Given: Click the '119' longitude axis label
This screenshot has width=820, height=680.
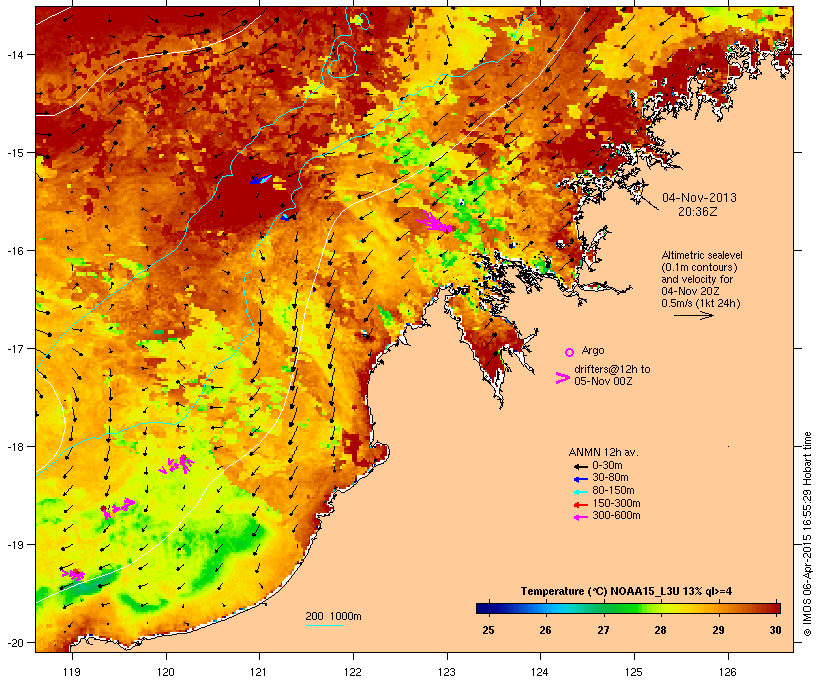Looking at the screenshot, I should tap(72, 672).
